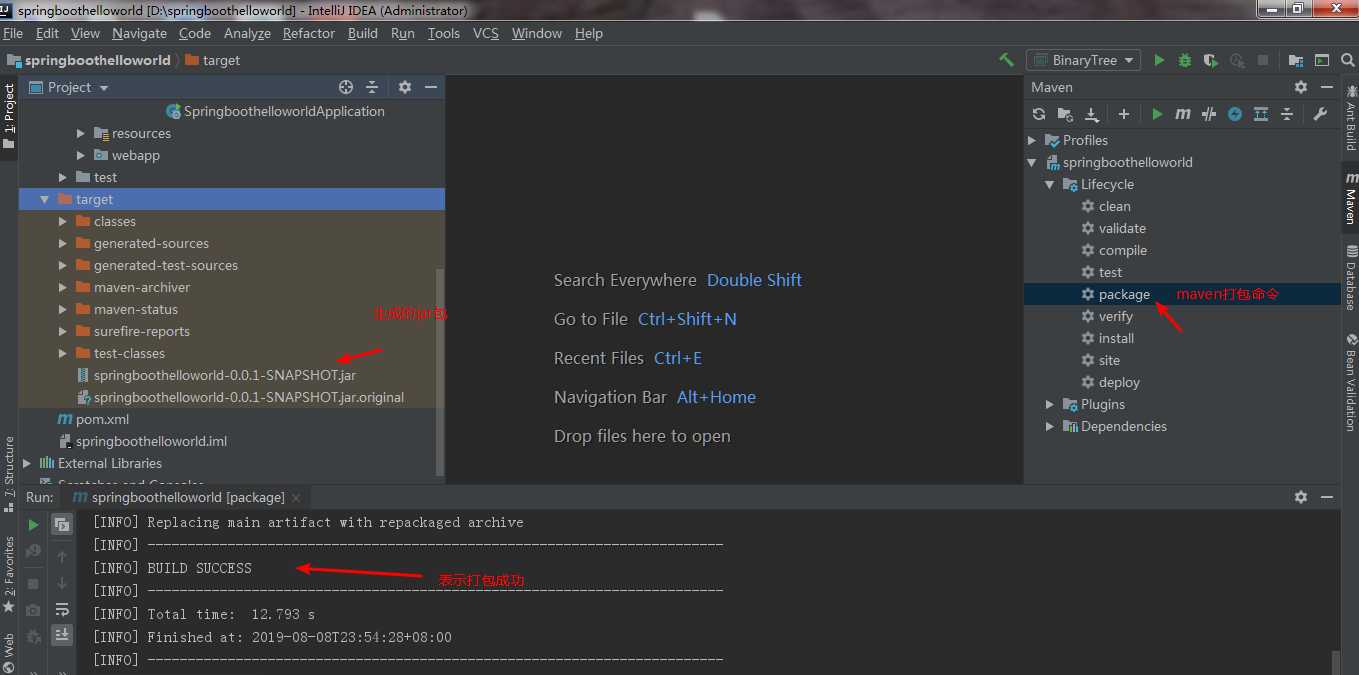Click the target breadcrumb in navigation bar
Screen dimensions: 1359x675
[213, 60]
